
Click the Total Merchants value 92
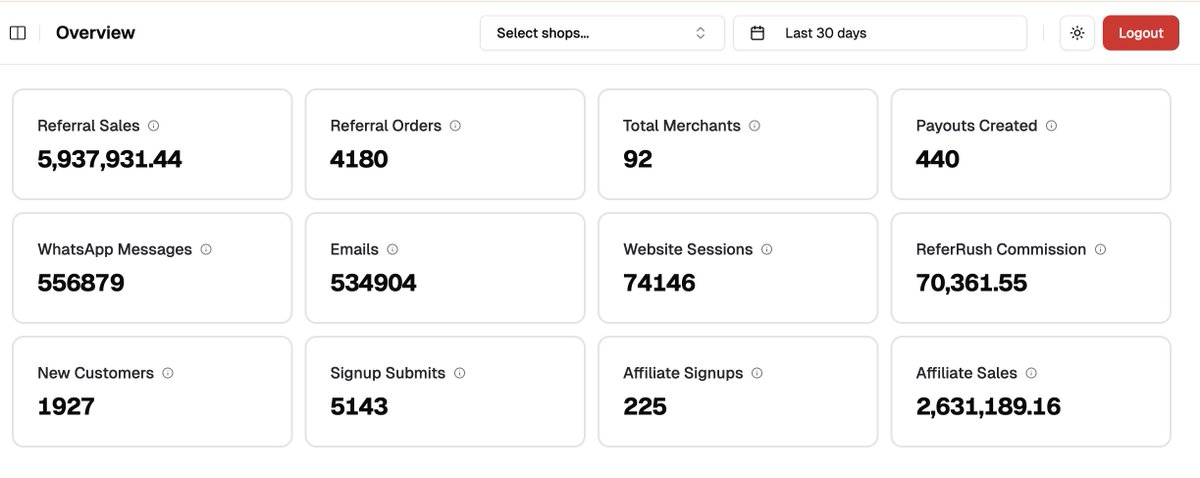(x=638, y=159)
